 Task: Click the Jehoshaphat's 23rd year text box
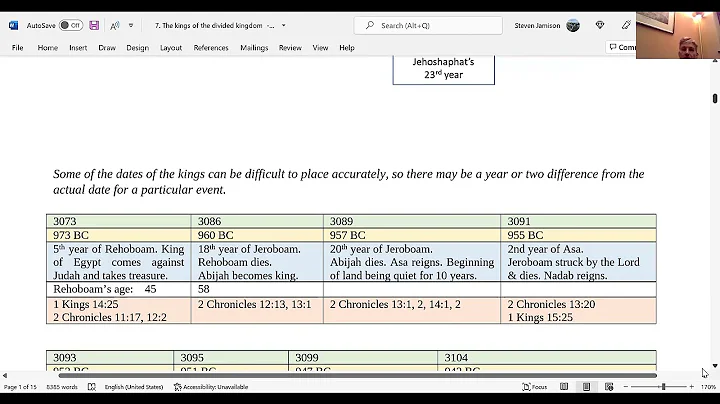pyautogui.click(x=444, y=68)
